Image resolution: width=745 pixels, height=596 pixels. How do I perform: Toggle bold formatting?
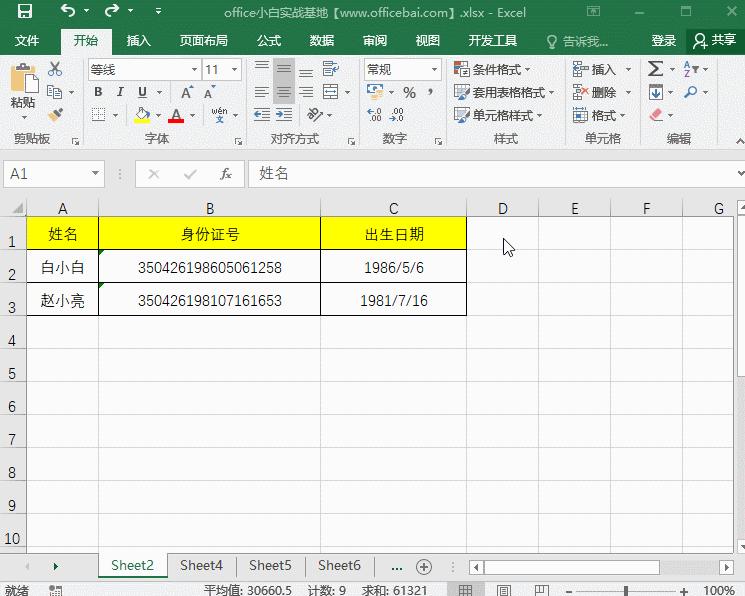click(98, 92)
